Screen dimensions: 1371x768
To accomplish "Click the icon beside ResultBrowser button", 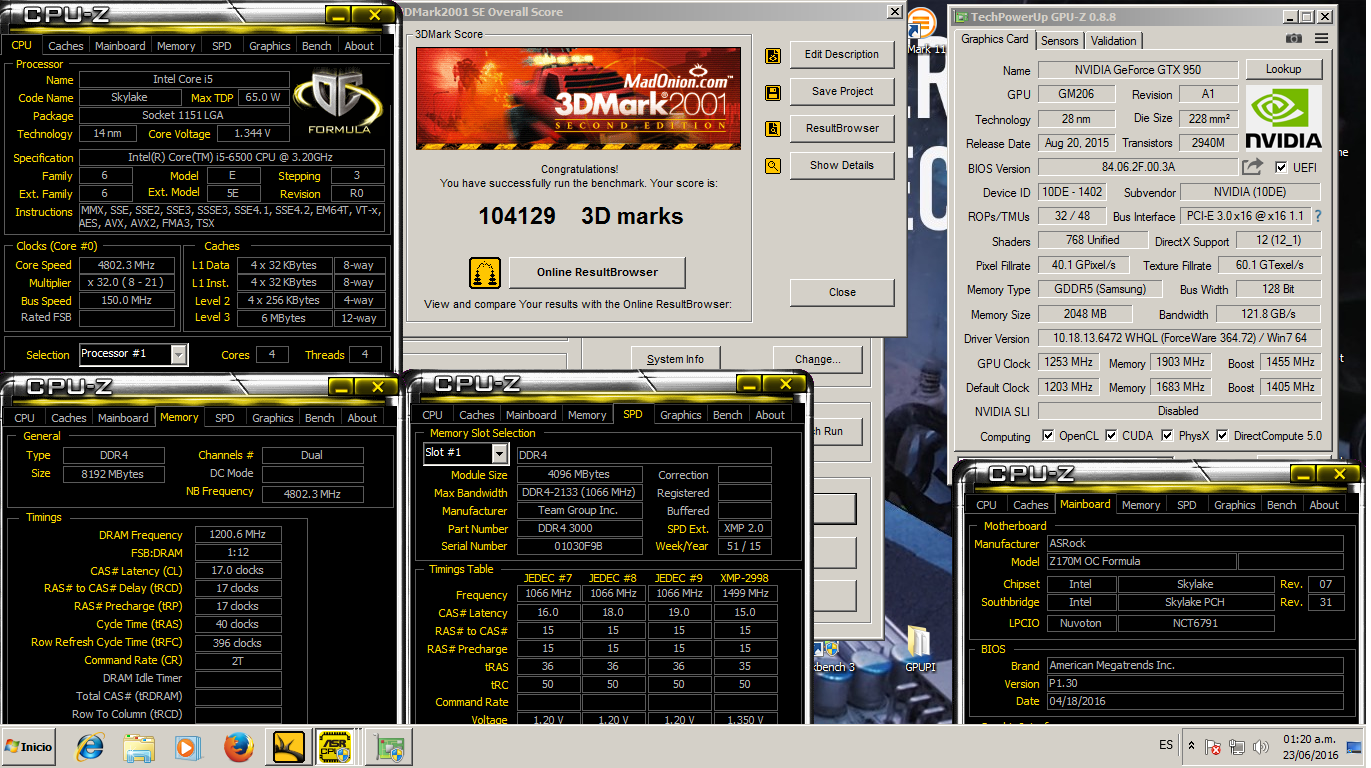I will click(x=773, y=130).
